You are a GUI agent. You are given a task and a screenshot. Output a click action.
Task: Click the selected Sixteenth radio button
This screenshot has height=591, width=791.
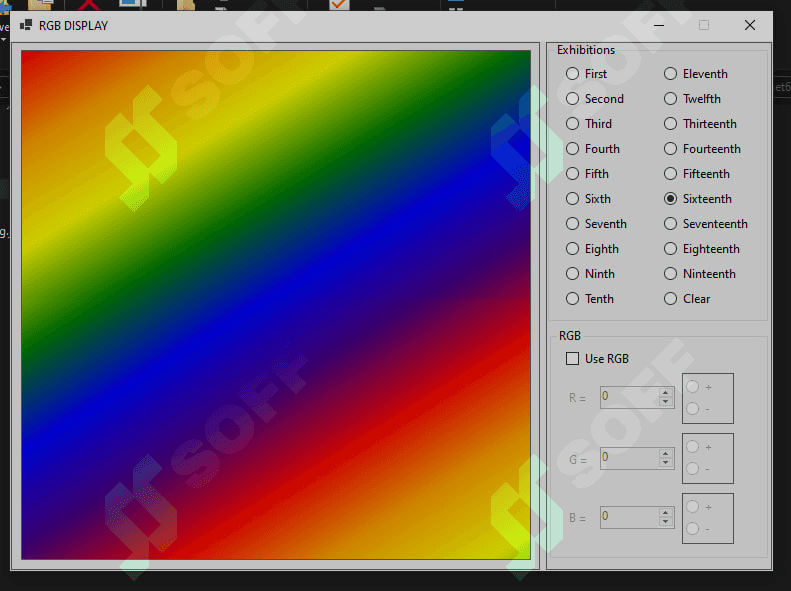click(x=670, y=199)
